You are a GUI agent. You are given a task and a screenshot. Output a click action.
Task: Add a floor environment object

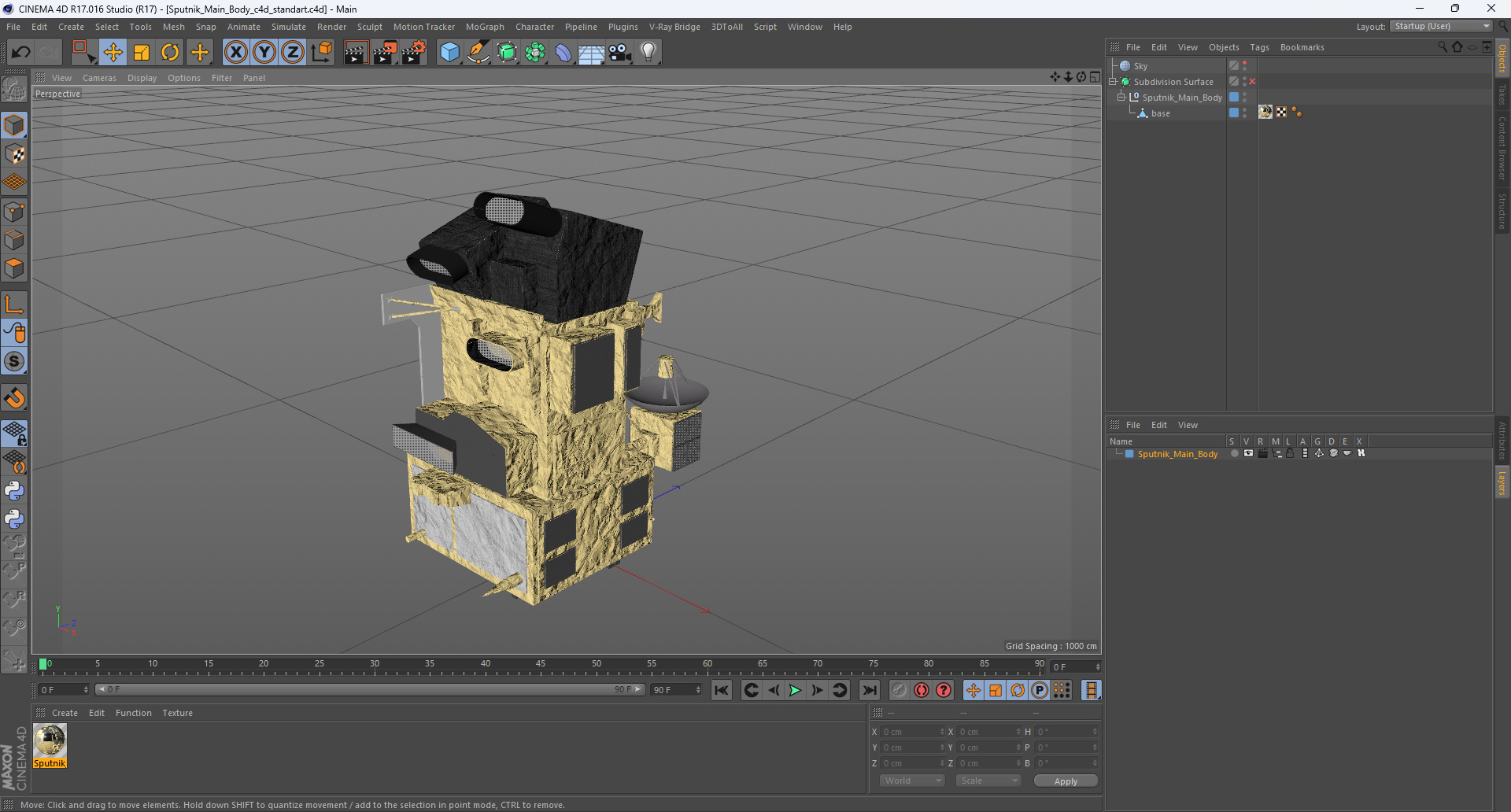click(591, 53)
